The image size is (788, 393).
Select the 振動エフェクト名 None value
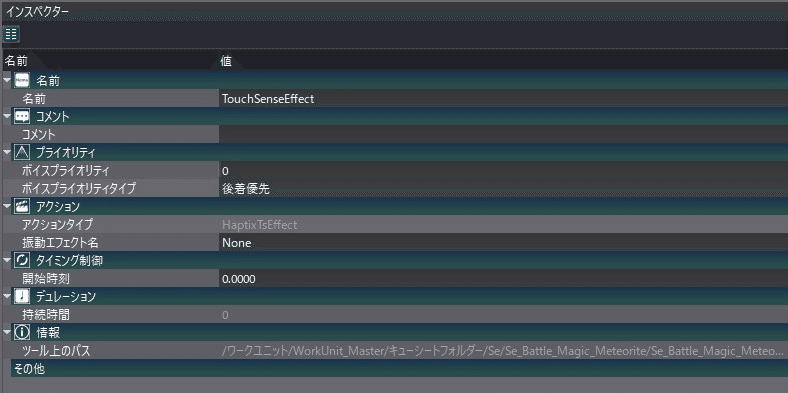point(503,243)
